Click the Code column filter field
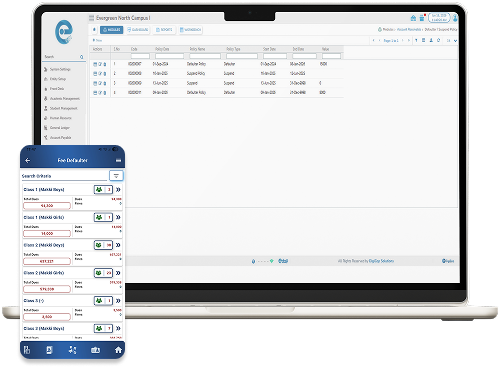This screenshot has height=367, width=501. [140, 56]
